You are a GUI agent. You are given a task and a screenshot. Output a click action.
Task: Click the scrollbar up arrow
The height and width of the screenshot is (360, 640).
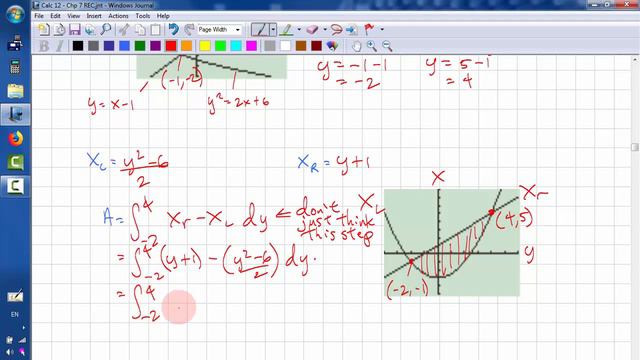[635, 60]
